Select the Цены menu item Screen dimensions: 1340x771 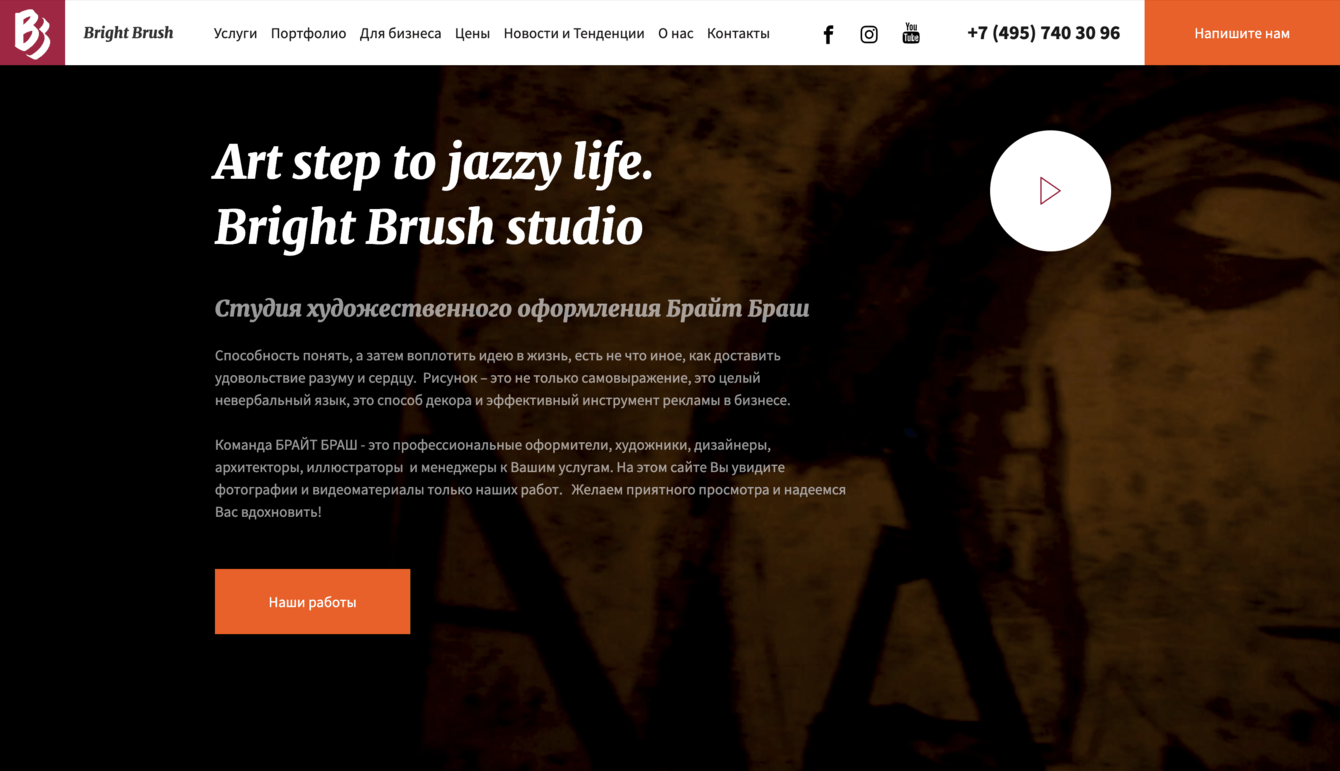[472, 33]
